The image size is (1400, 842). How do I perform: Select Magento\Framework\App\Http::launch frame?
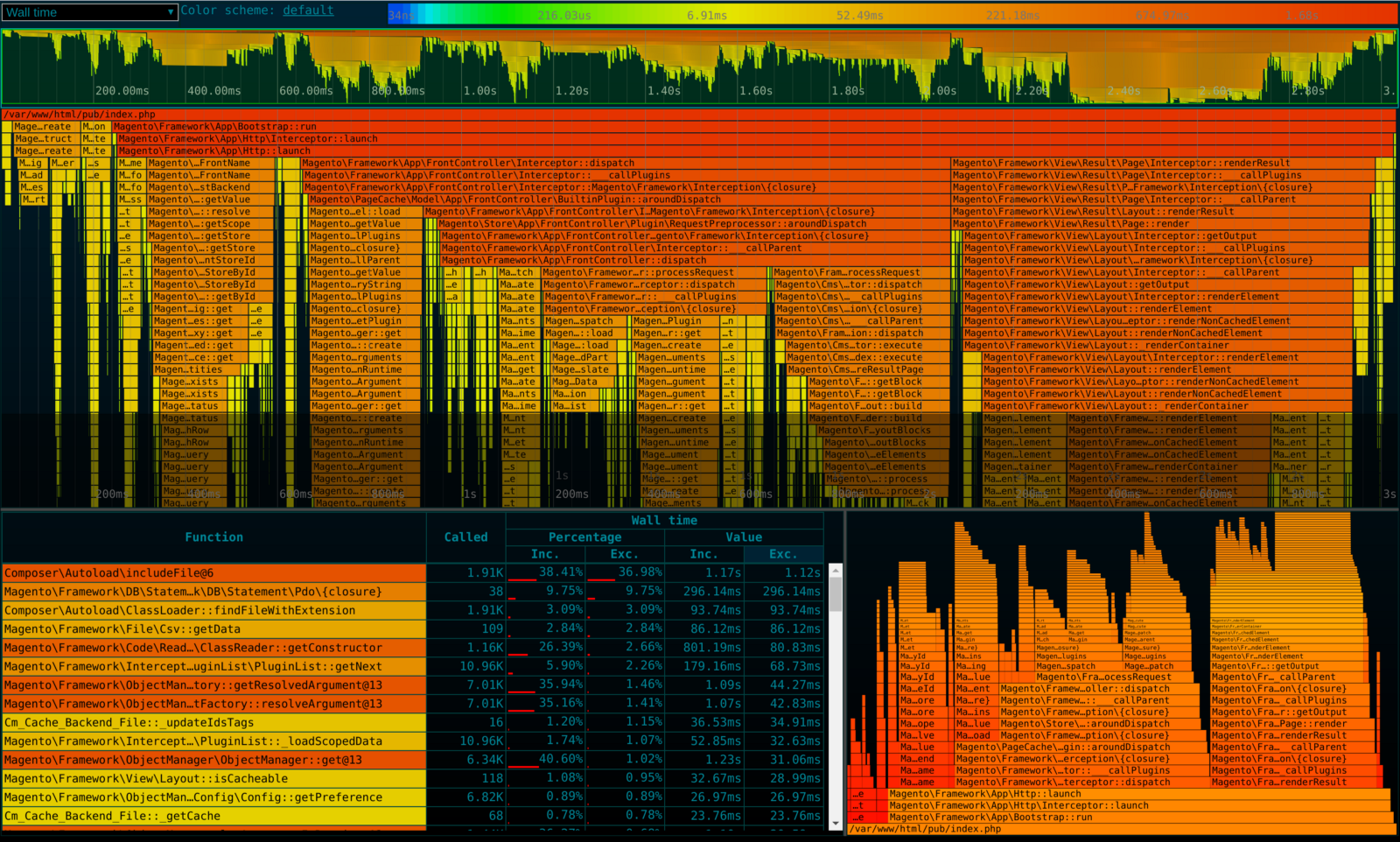click(756, 151)
